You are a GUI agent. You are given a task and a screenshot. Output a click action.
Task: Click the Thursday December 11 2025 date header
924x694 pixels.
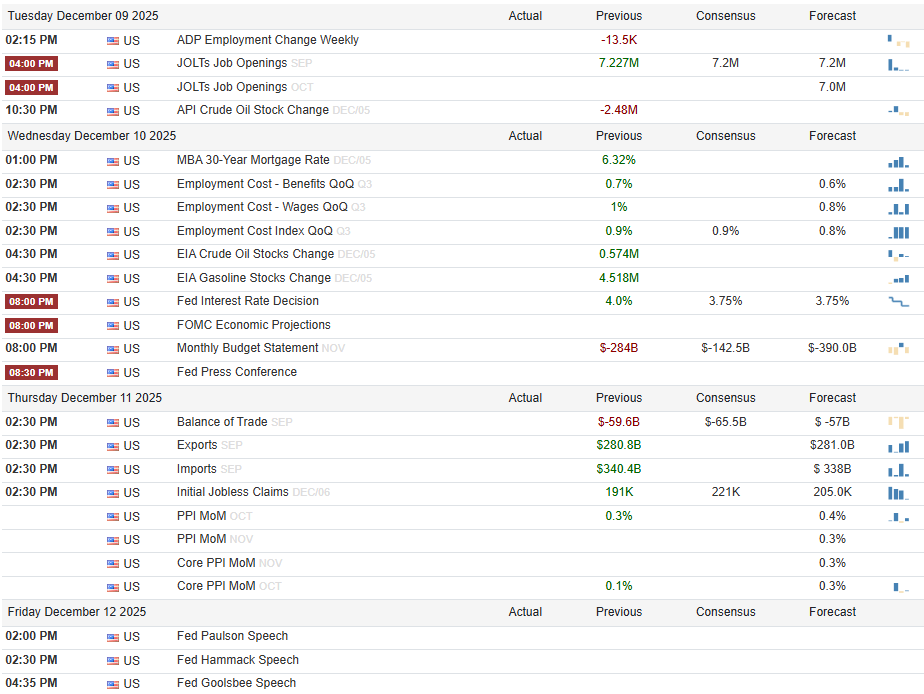(x=85, y=398)
